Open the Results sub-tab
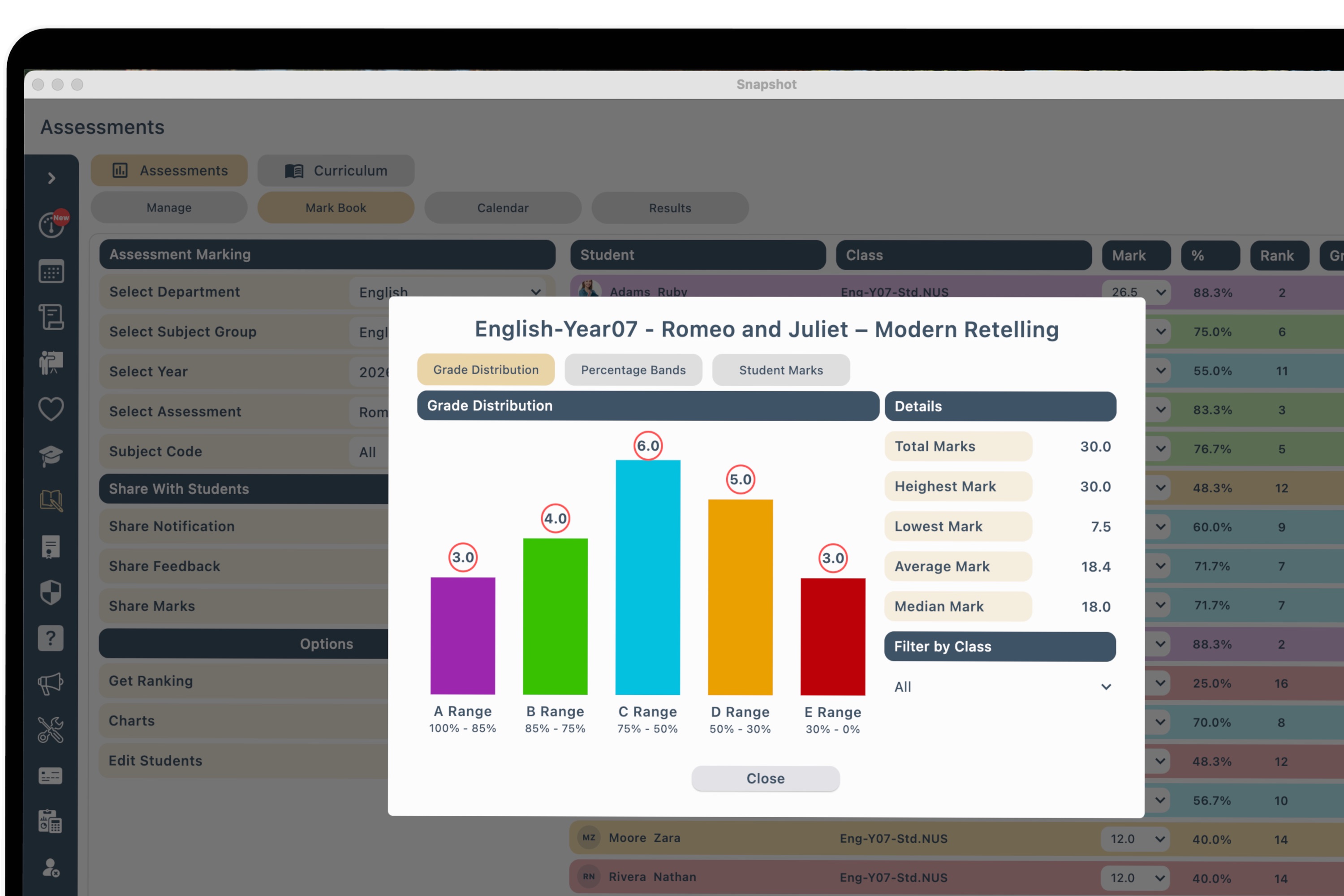The width and height of the screenshot is (1344, 896). point(670,208)
